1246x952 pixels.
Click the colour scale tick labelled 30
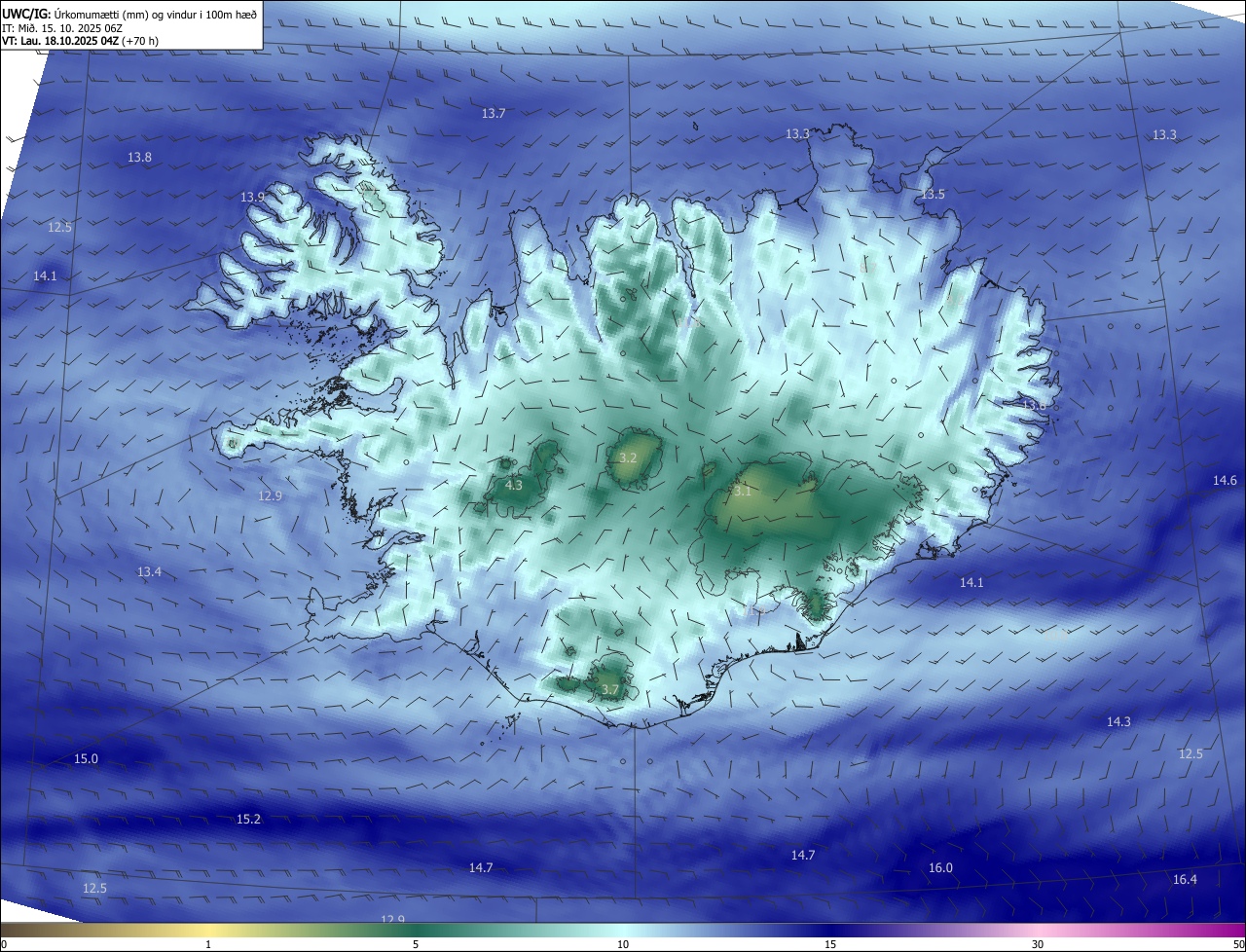1038,944
